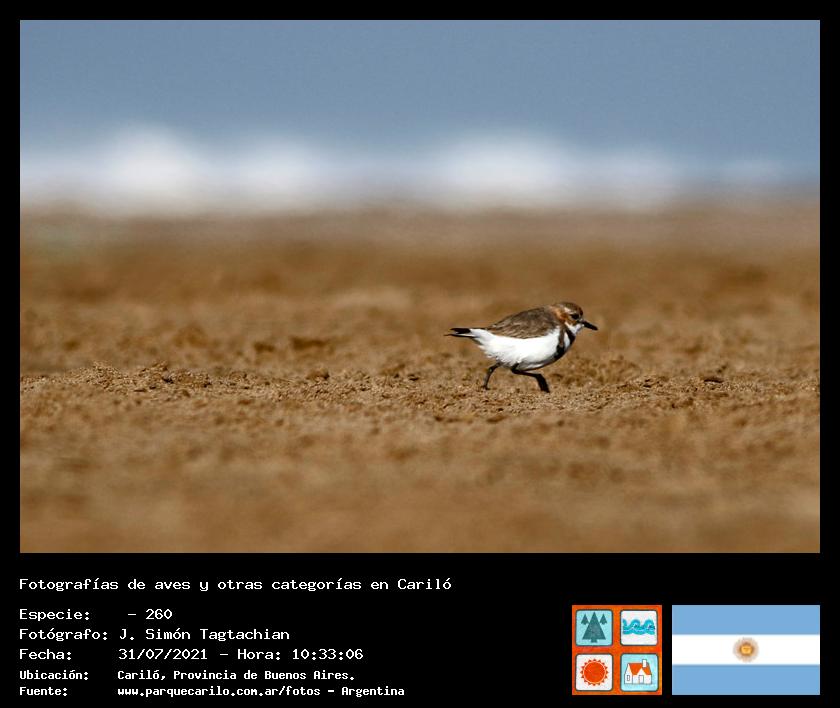Open the www.parquecarilo.com.ar/fotos source link
This screenshot has height=708, width=840.
tap(224, 691)
